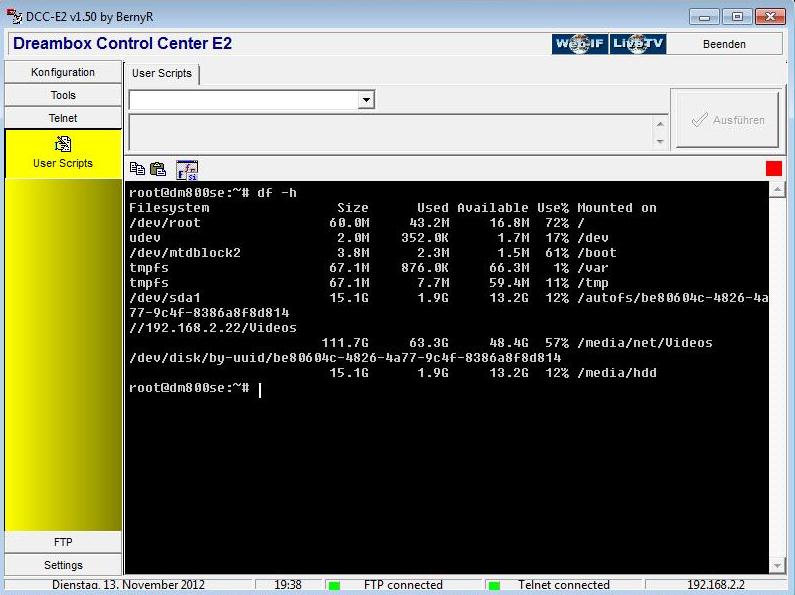Viewport: 795px width, 595px height.
Task: Click the copy icon above the terminal
Action: coord(137,170)
